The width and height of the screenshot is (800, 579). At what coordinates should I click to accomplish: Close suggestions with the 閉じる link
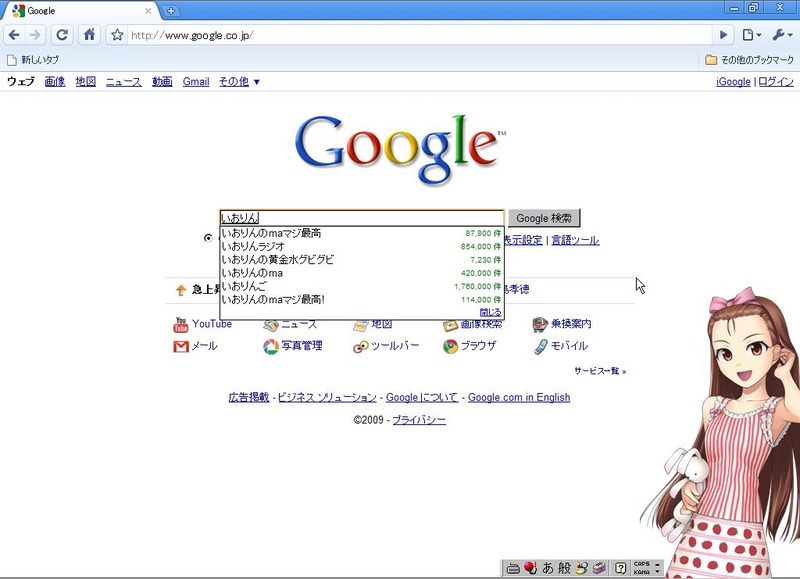[490, 312]
